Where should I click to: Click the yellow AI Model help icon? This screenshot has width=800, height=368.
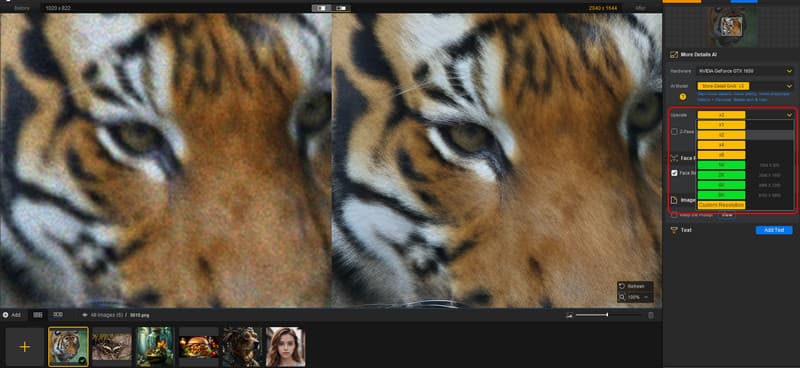pos(683,96)
